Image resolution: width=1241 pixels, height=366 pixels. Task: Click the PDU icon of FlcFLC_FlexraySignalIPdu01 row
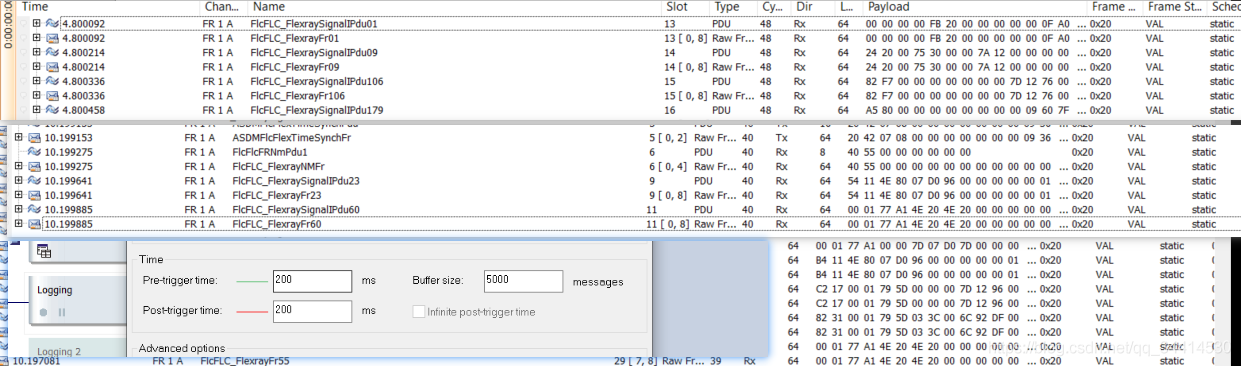[52, 22]
